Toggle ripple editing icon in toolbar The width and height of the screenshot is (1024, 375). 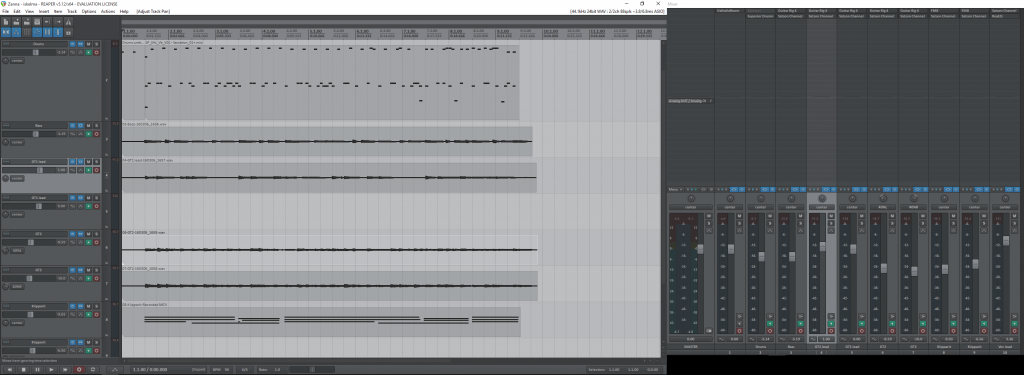click(27, 32)
